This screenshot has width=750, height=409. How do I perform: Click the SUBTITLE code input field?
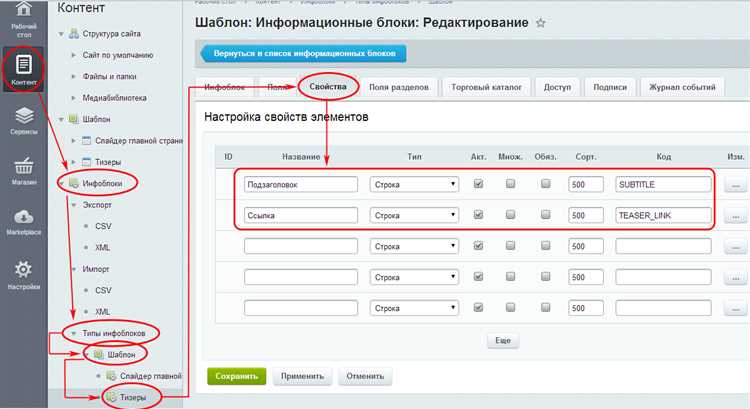point(663,185)
